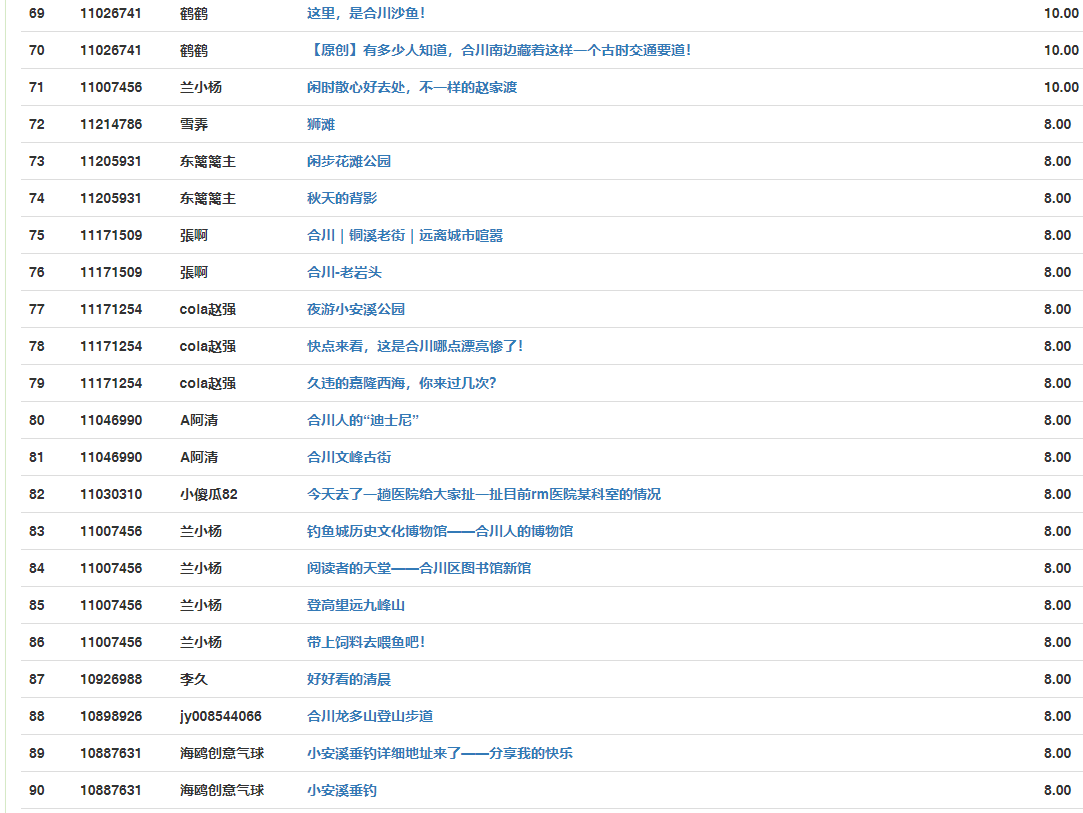Open the link "这里，是合川沙鱼！"
This screenshot has height=813, width=1083.
(366, 14)
